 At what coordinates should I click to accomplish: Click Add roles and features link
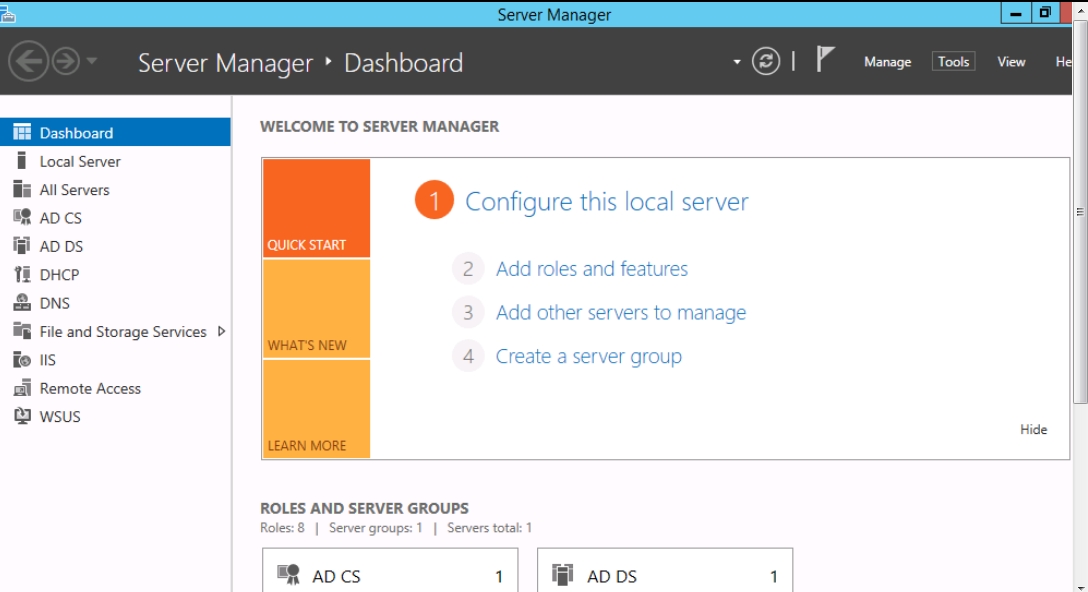[x=592, y=269]
